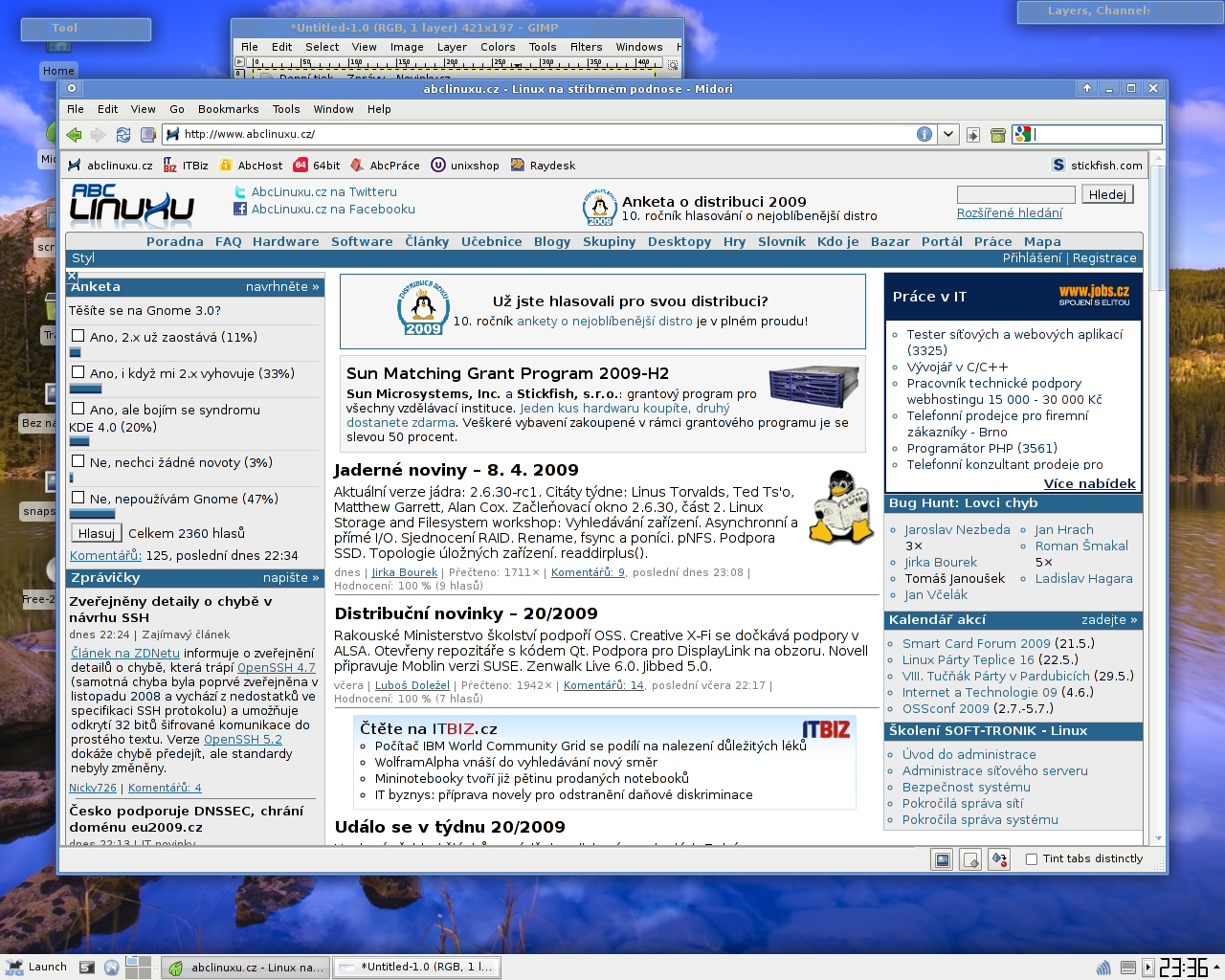
Task: Open the Filters menu in GIMP window
Action: [x=586, y=47]
